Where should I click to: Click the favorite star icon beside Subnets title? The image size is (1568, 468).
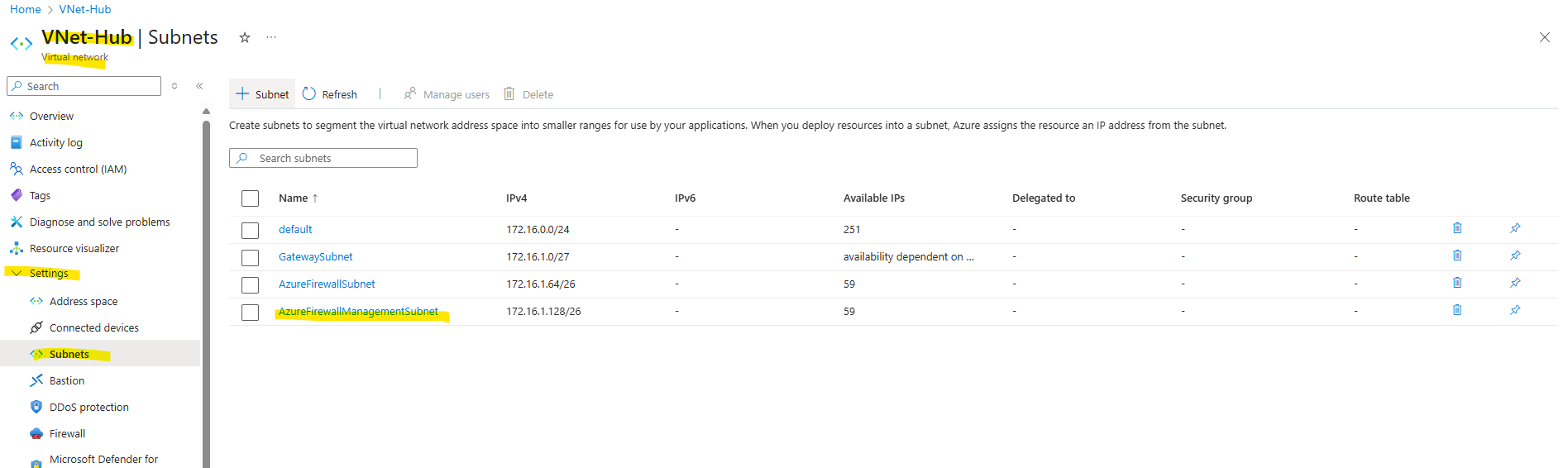pyautogui.click(x=245, y=37)
